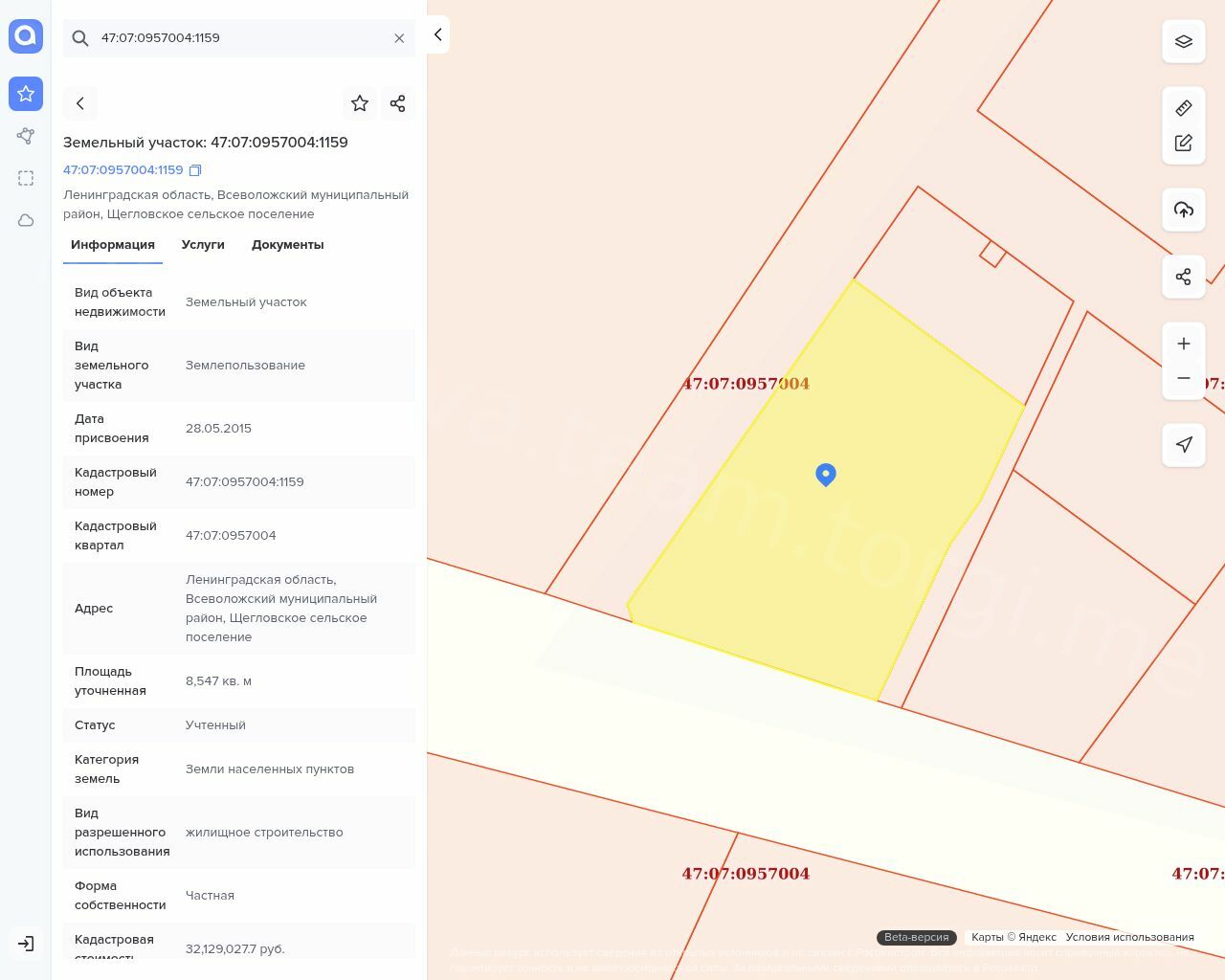The height and width of the screenshot is (980, 1225).
Task: Share the parcel from panel header
Action: point(398,103)
